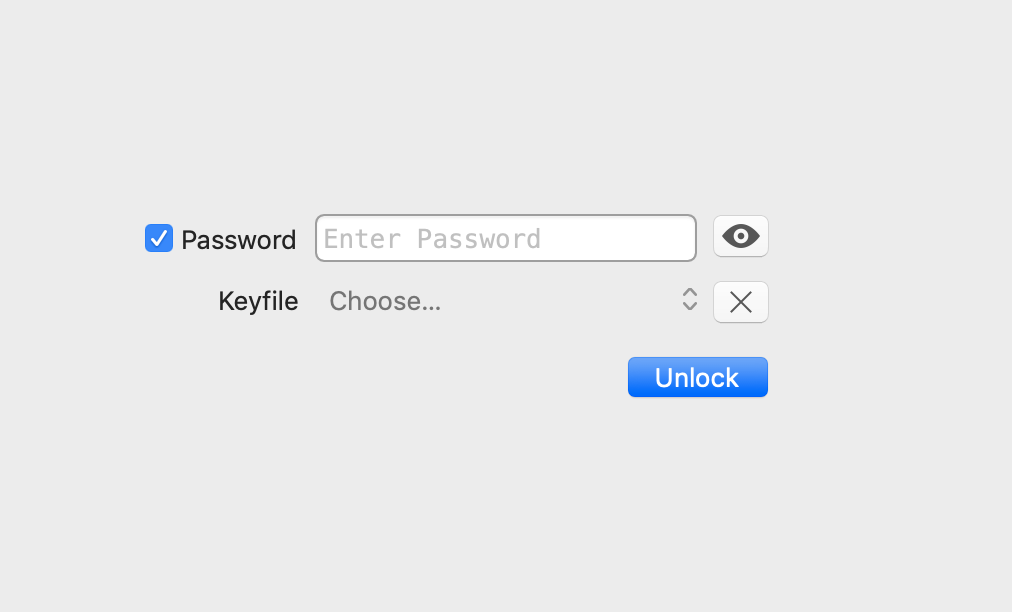Viewport: 1012px width, 612px height.
Task: Click the Password label text
Action: coord(238,239)
